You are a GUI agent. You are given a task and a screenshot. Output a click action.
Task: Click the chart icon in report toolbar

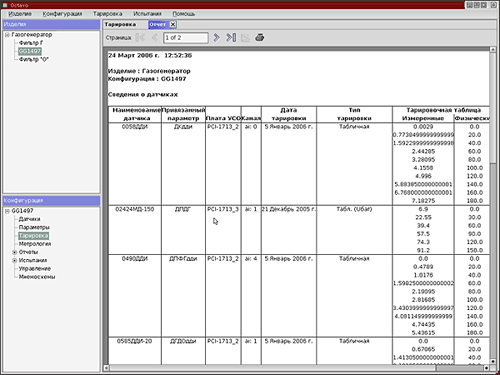pyautogui.click(x=246, y=38)
